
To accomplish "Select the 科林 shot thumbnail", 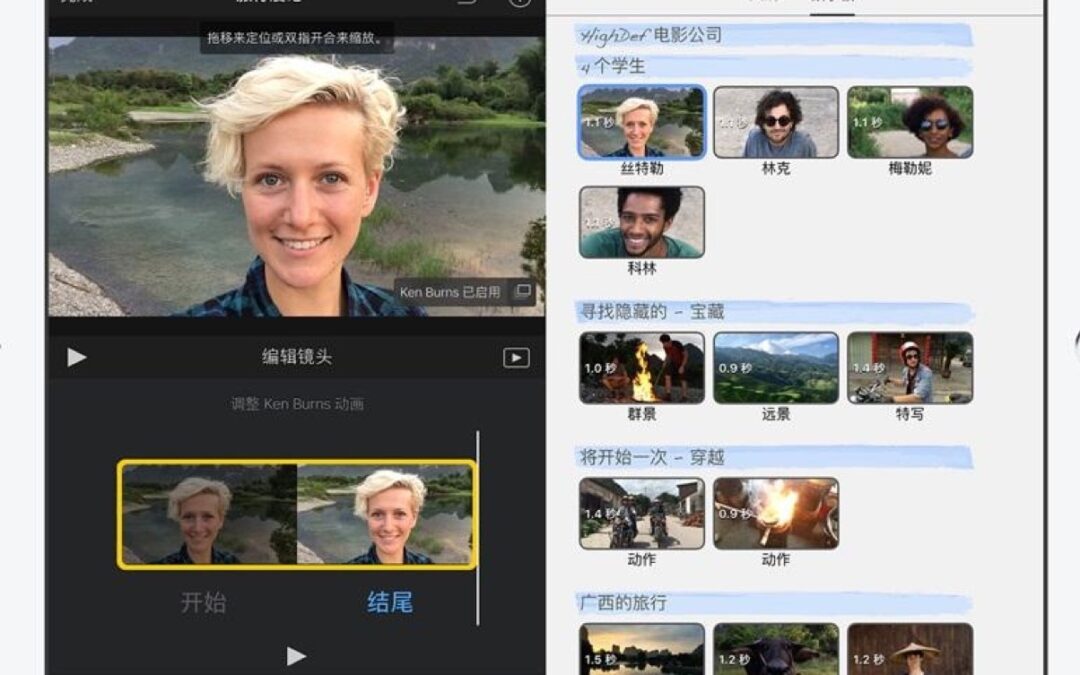I will coord(642,222).
